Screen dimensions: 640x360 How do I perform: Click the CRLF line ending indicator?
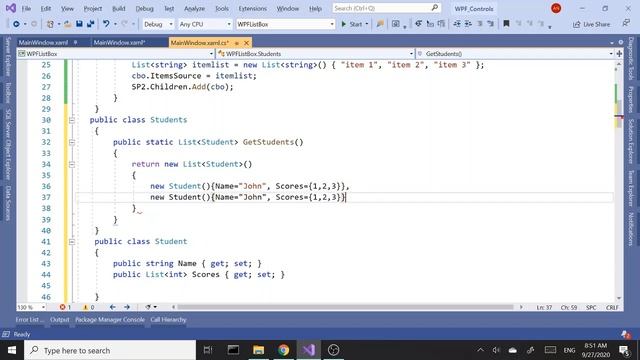pos(612,307)
